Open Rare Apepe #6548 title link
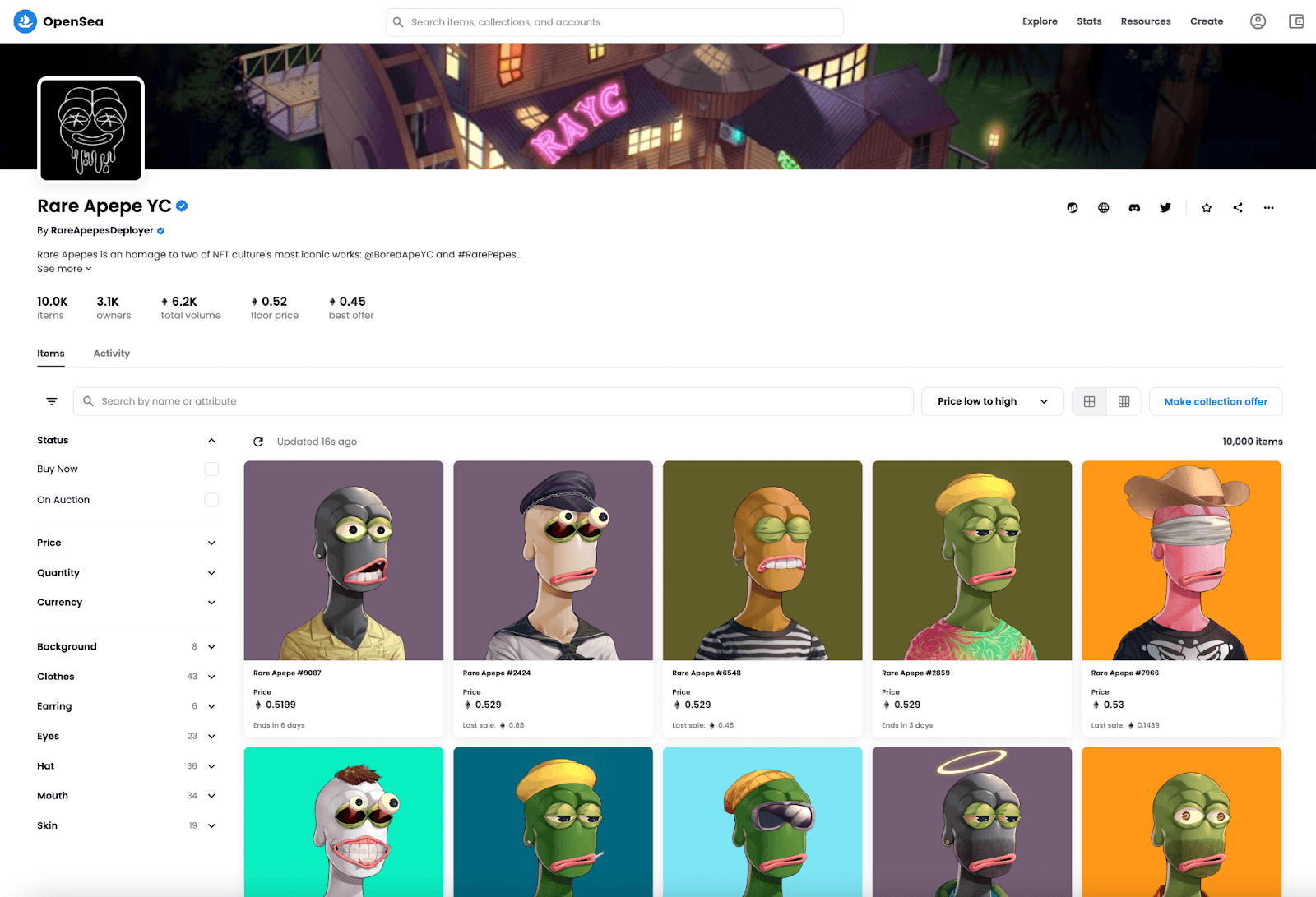The width and height of the screenshot is (1316, 897). pos(707,673)
